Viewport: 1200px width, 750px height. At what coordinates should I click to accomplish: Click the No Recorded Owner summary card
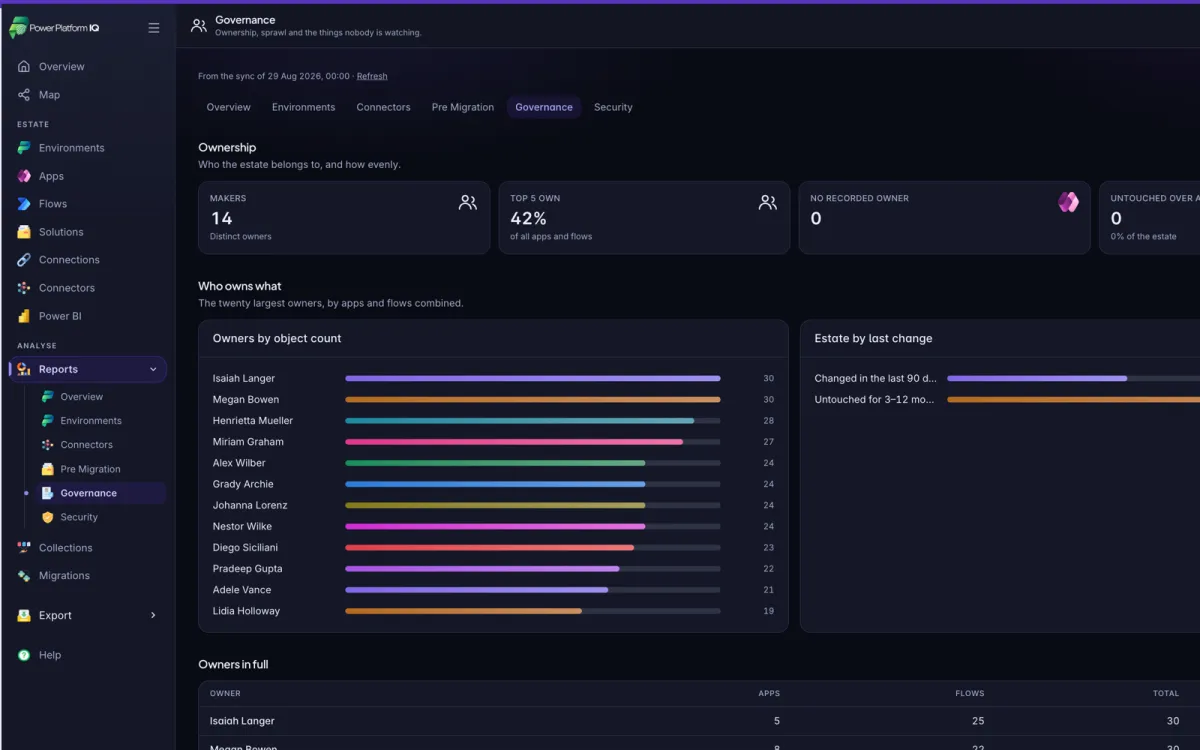(944, 218)
